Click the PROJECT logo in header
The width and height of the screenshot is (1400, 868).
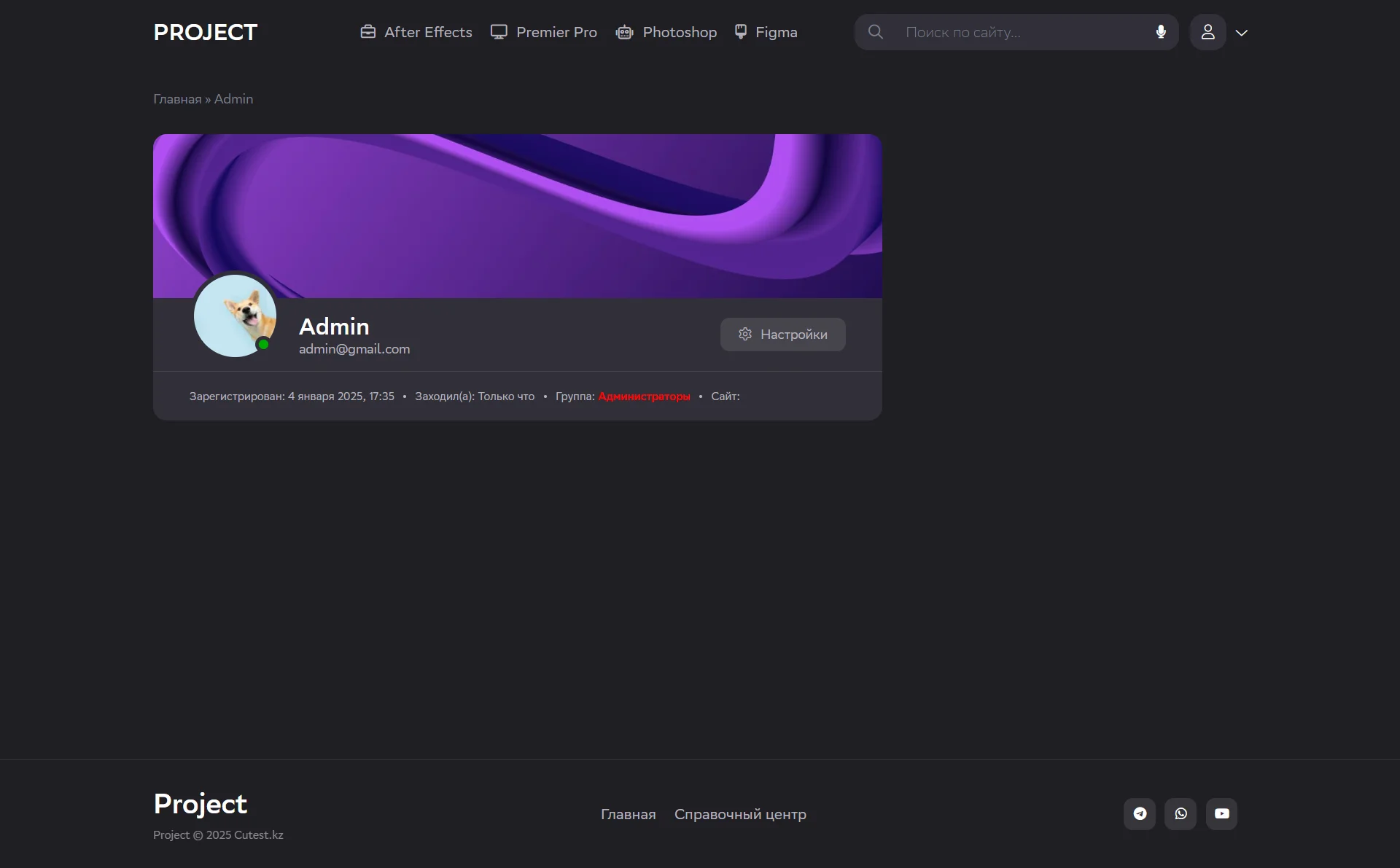(205, 32)
